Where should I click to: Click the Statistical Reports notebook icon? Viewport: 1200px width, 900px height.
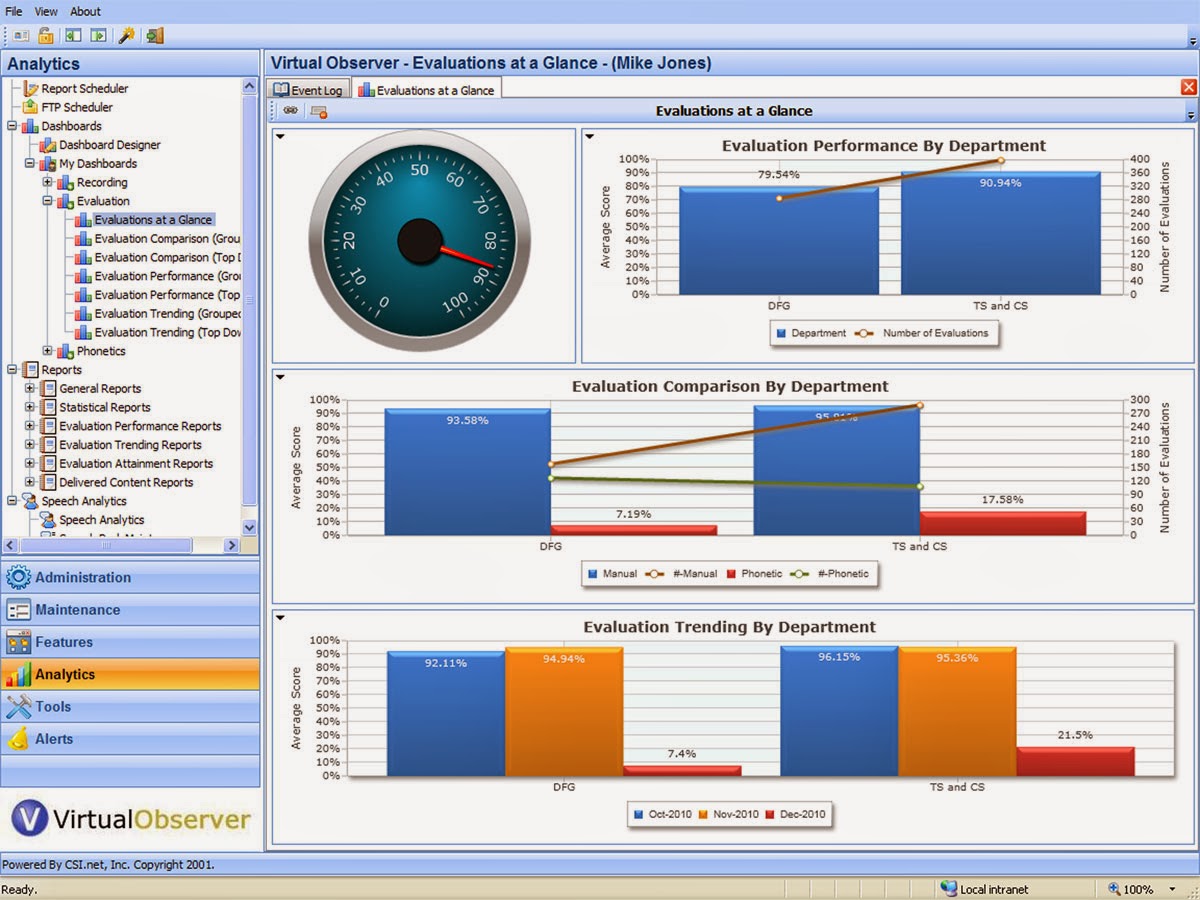pyautogui.click(x=48, y=407)
